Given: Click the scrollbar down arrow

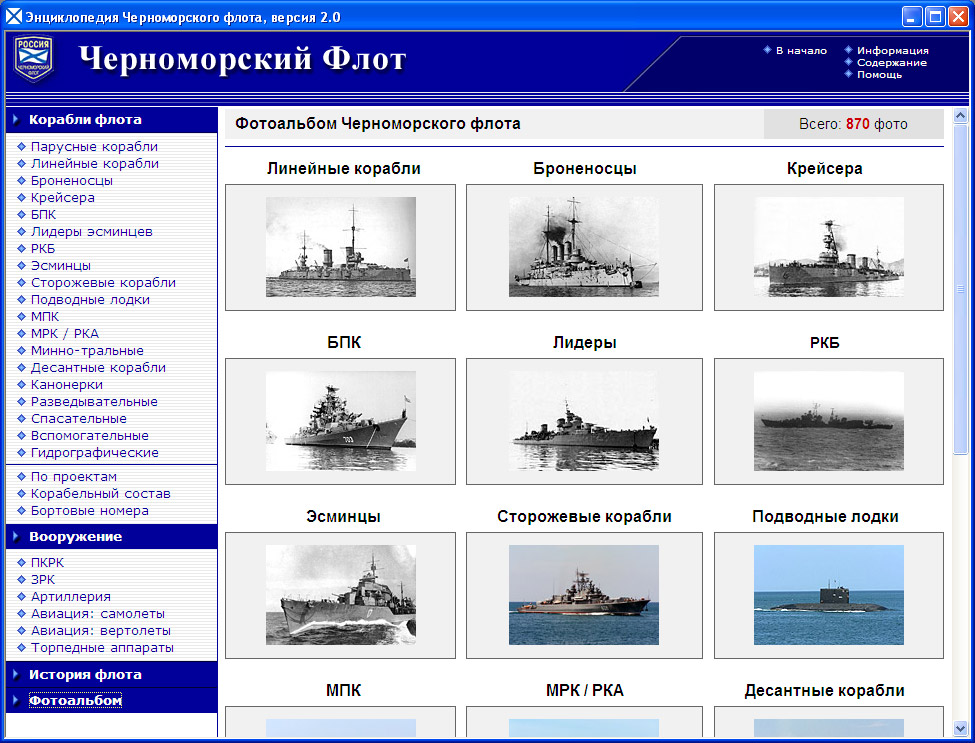Looking at the screenshot, I should pos(961,728).
